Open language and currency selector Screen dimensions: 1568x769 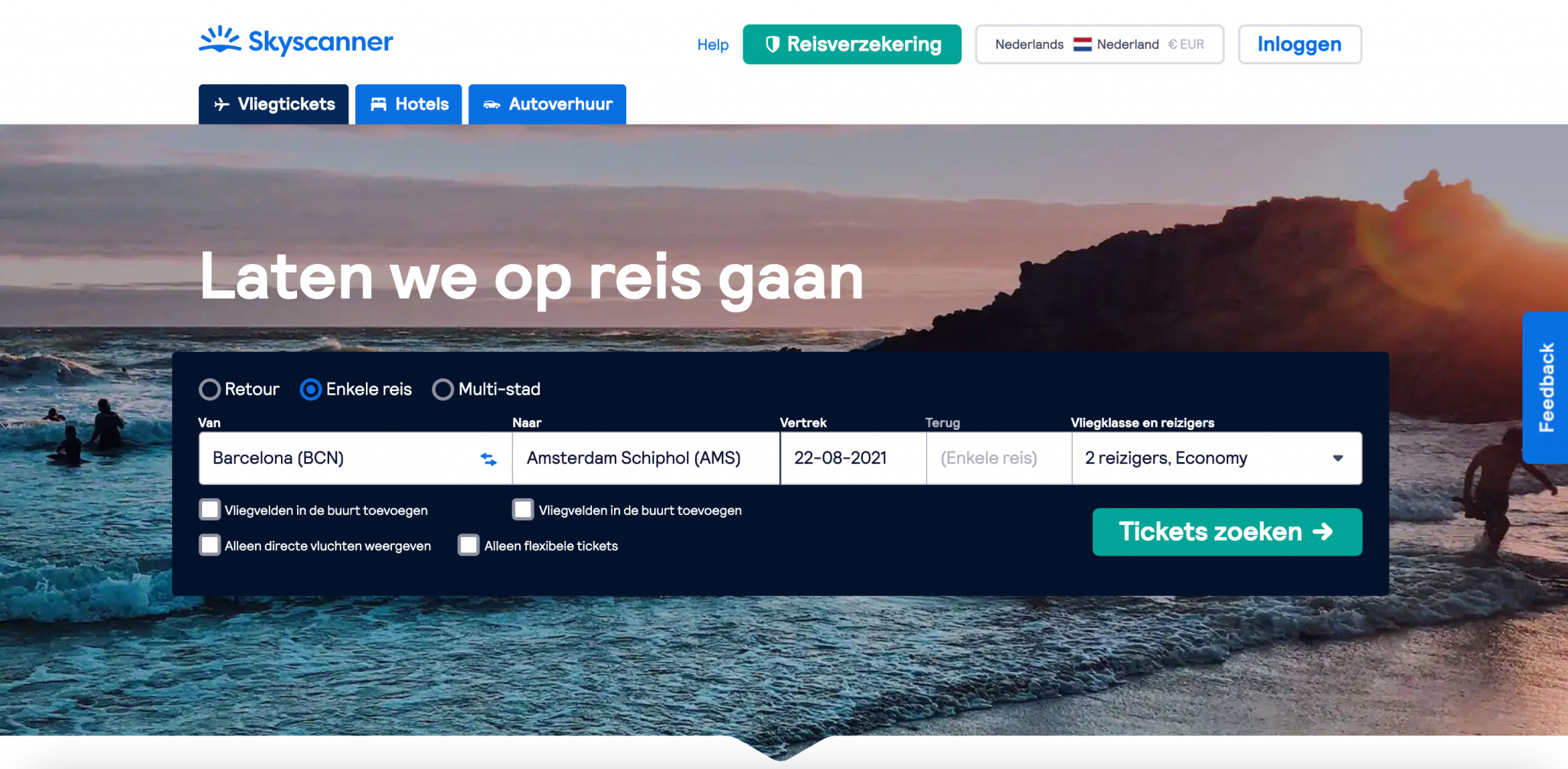pos(1099,44)
